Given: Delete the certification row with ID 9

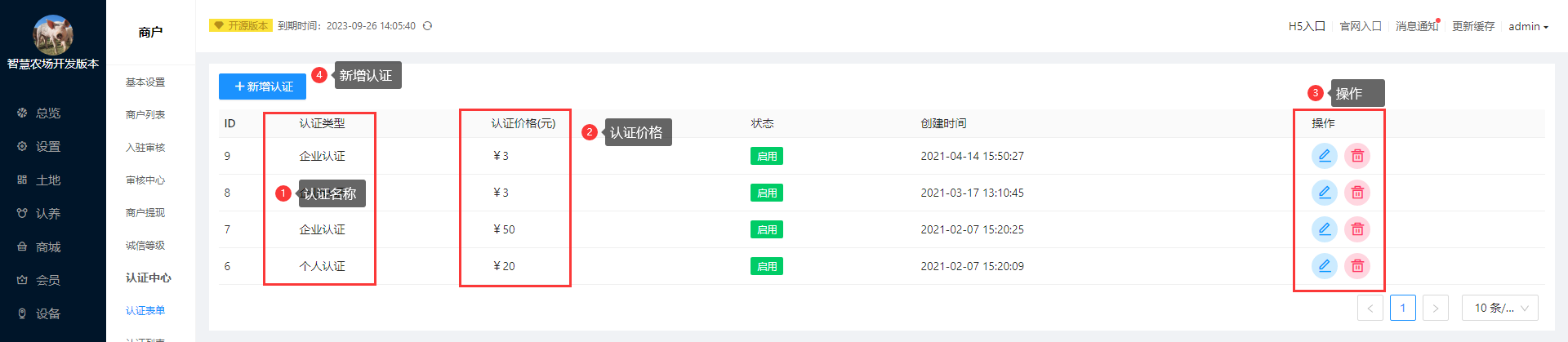Looking at the screenshot, I should point(1357,156).
